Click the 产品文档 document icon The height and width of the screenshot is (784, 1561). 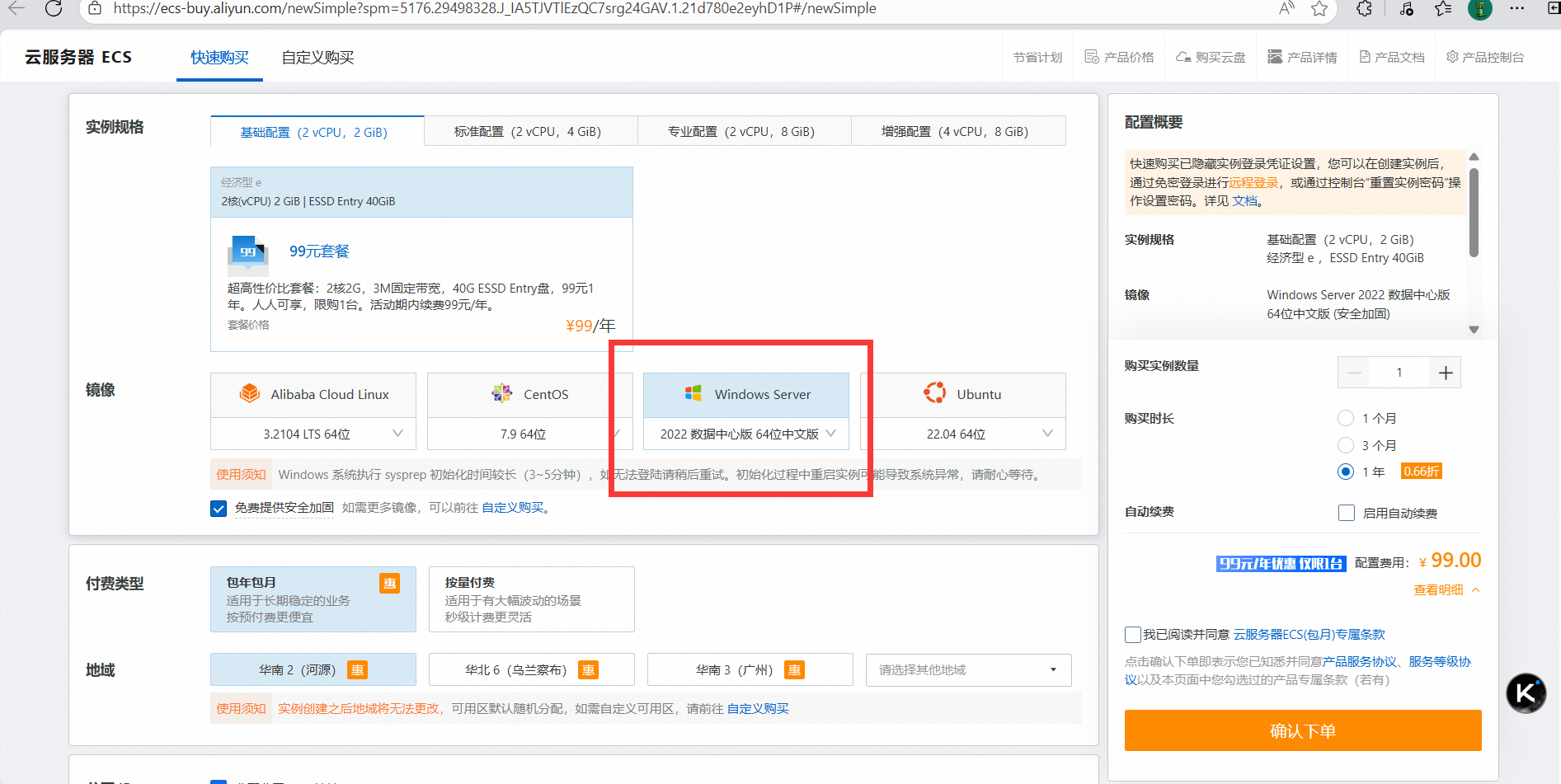click(x=1365, y=57)
